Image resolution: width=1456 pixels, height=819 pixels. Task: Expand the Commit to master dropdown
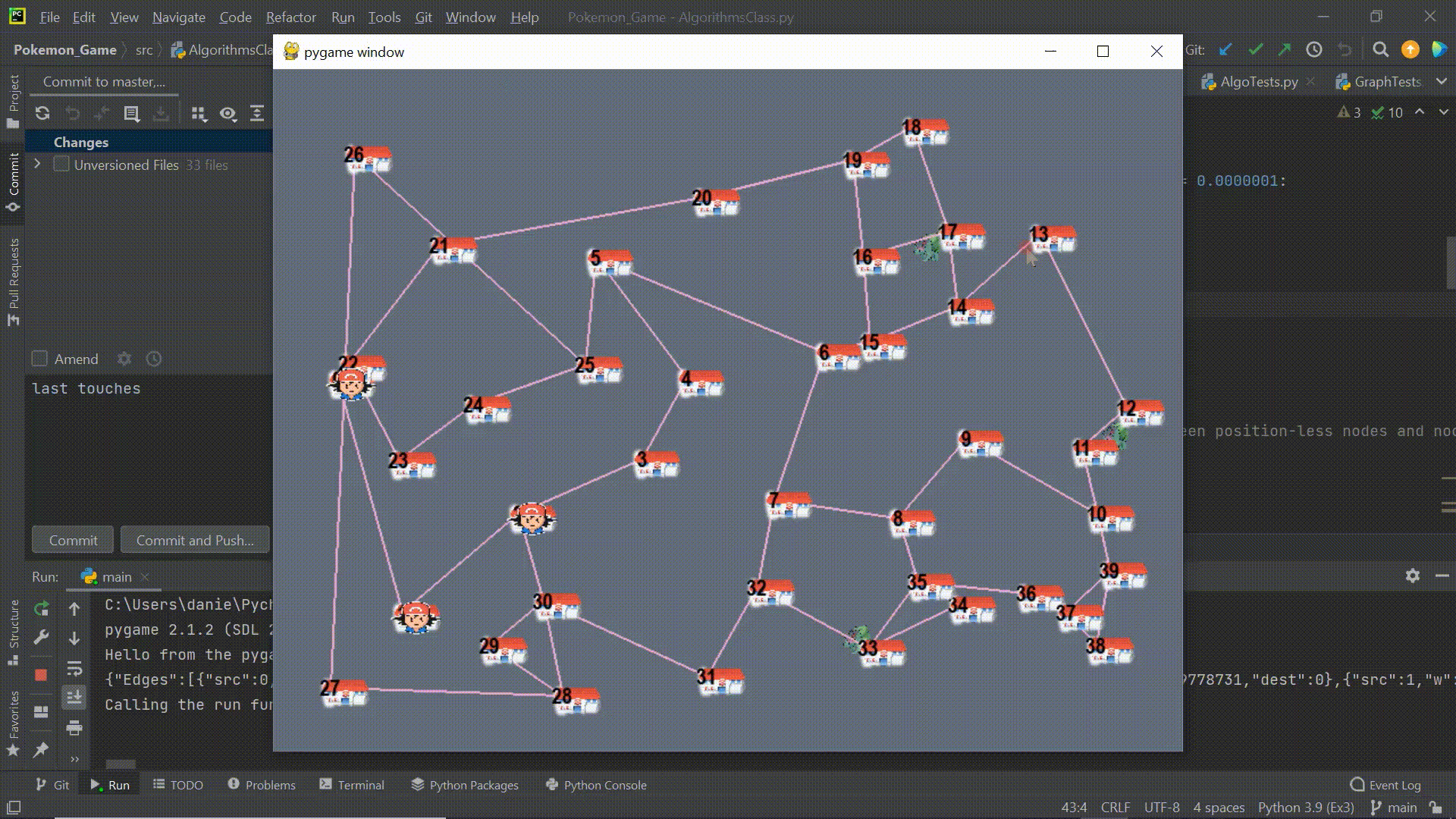click(x=104, y=82)
